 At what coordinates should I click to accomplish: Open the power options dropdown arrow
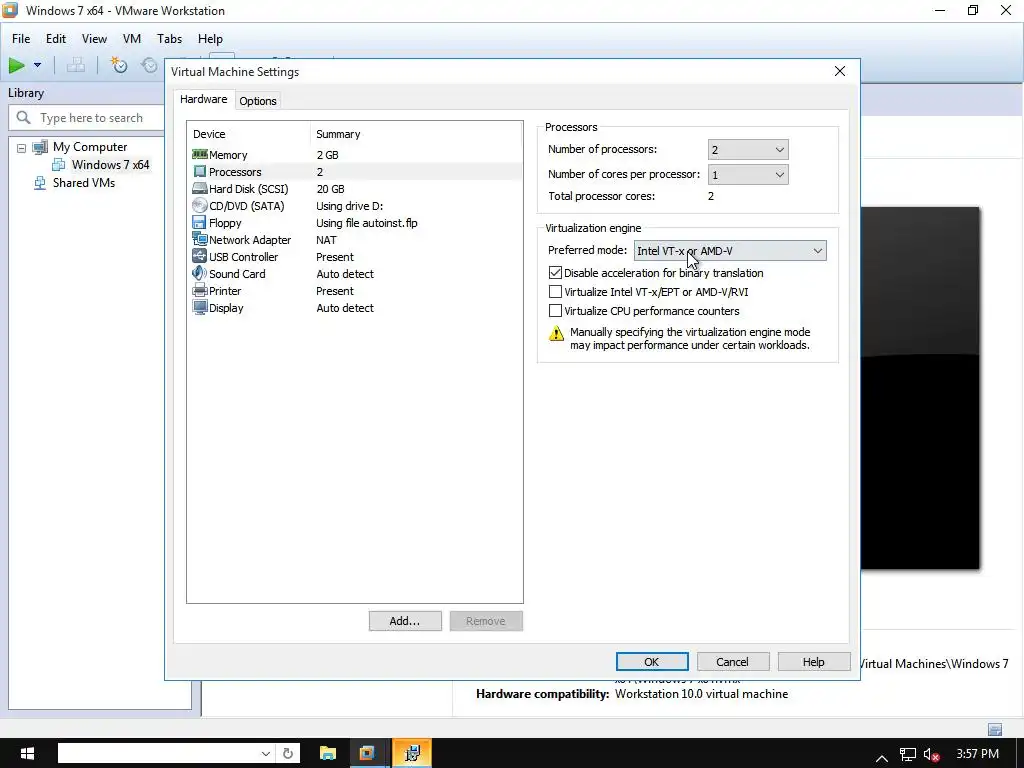(x=37, y=65)
